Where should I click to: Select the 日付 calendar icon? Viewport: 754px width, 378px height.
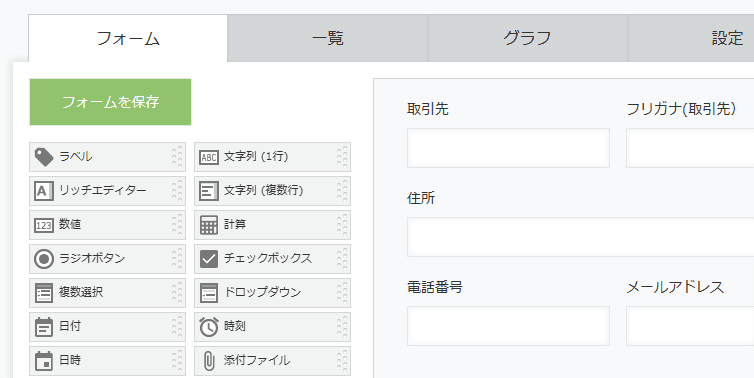[x=44, y=327]
